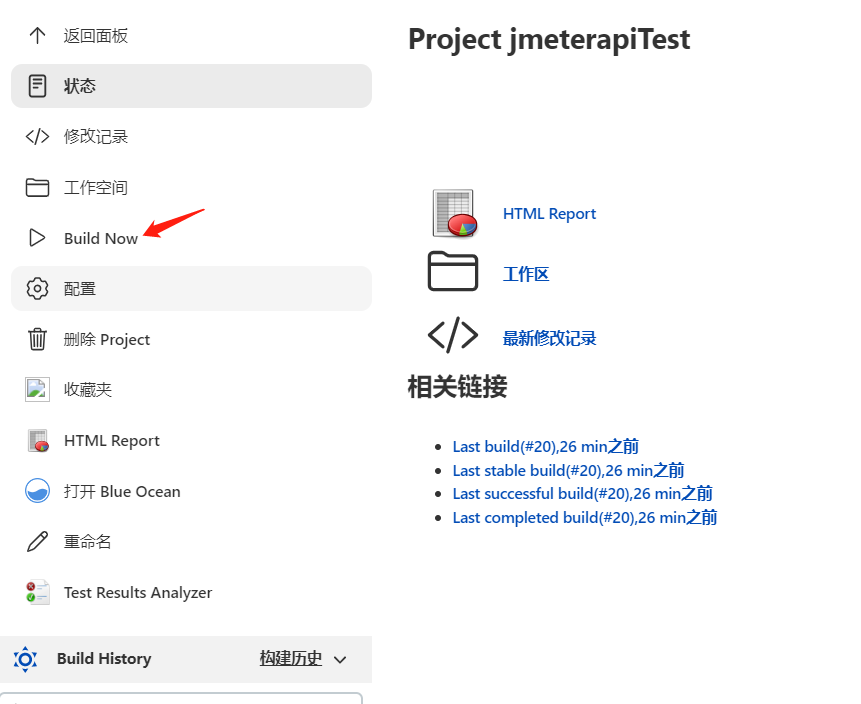Click the pencil icon for 重命名
Screen dimensions: 861x704
(37, 542)
